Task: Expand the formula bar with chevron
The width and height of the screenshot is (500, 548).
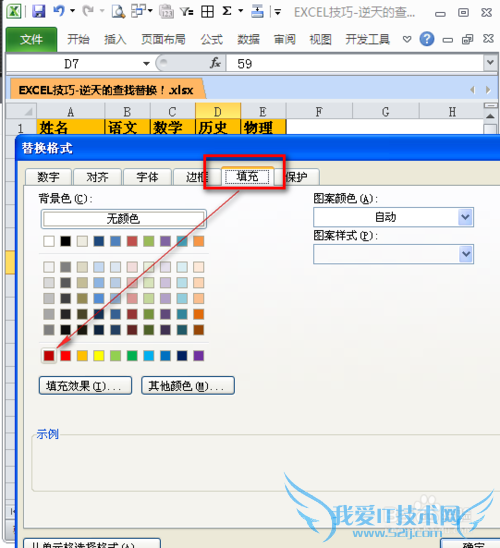Action: pyautogui.click(x=490, y=63)
